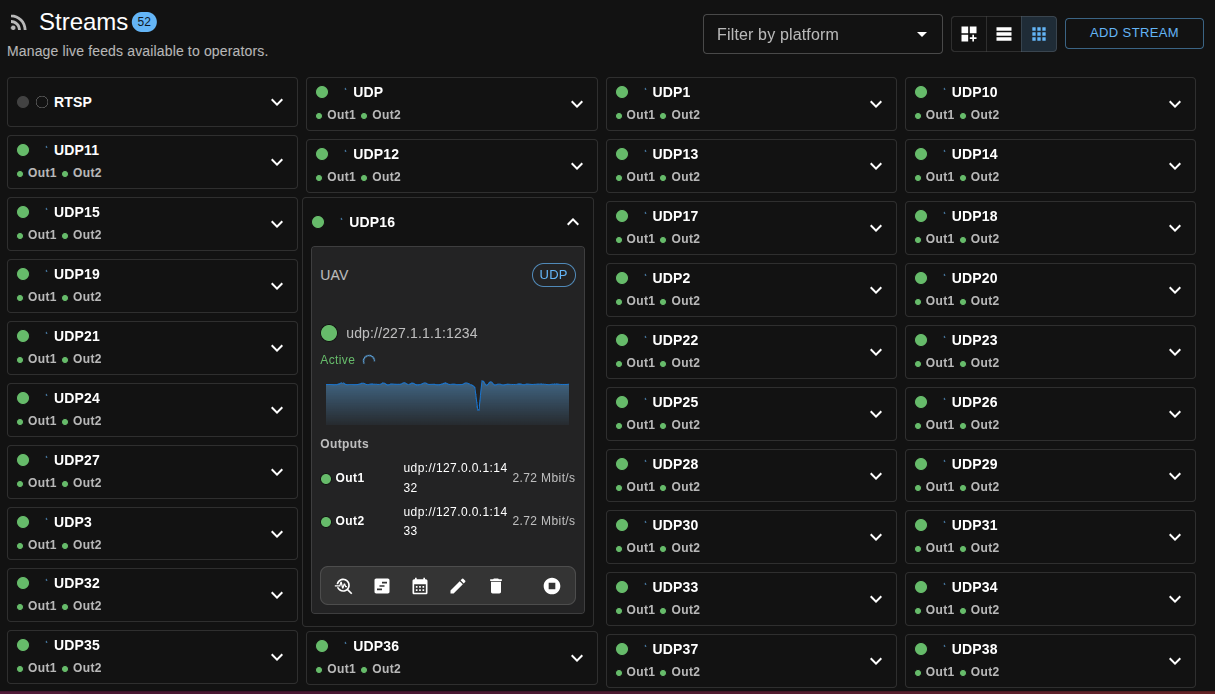
Task: Click the UDP25 stream title
Action: (675, 402)
